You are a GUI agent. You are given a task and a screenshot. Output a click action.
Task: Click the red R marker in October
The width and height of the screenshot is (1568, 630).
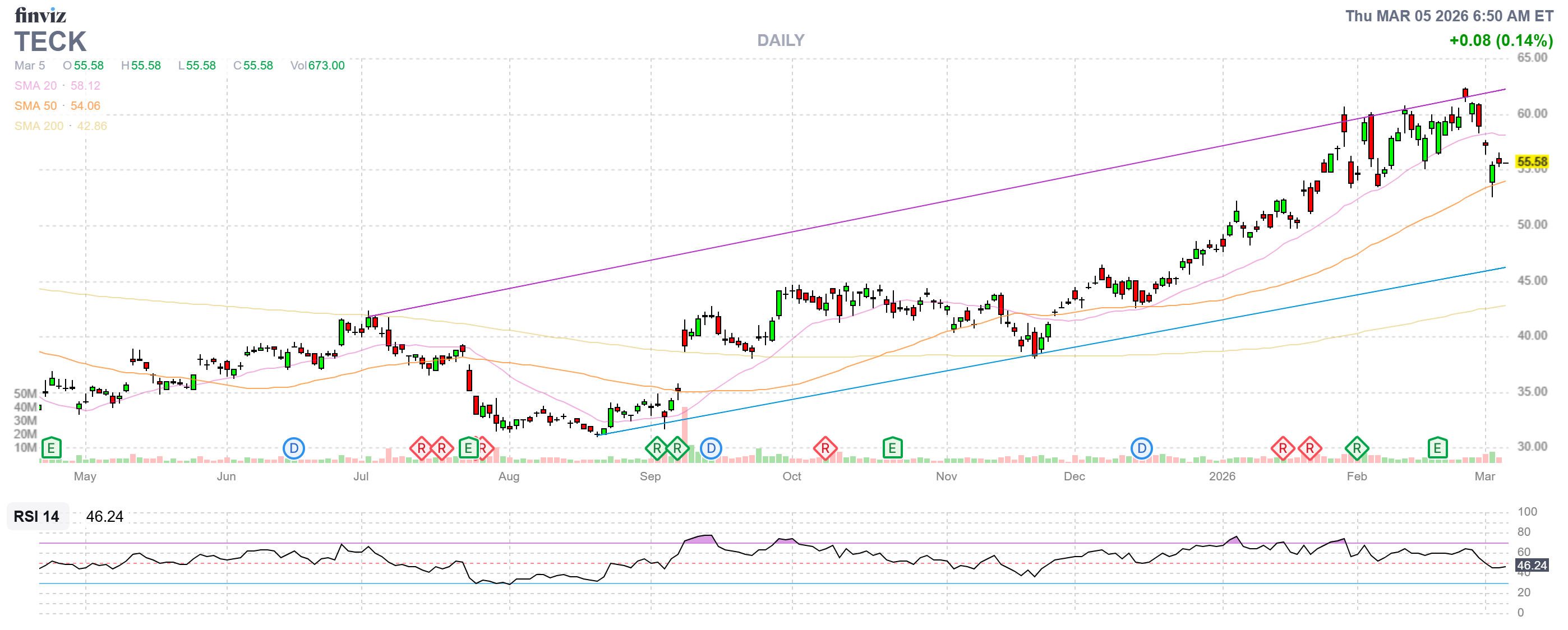(x=825, y=449)
